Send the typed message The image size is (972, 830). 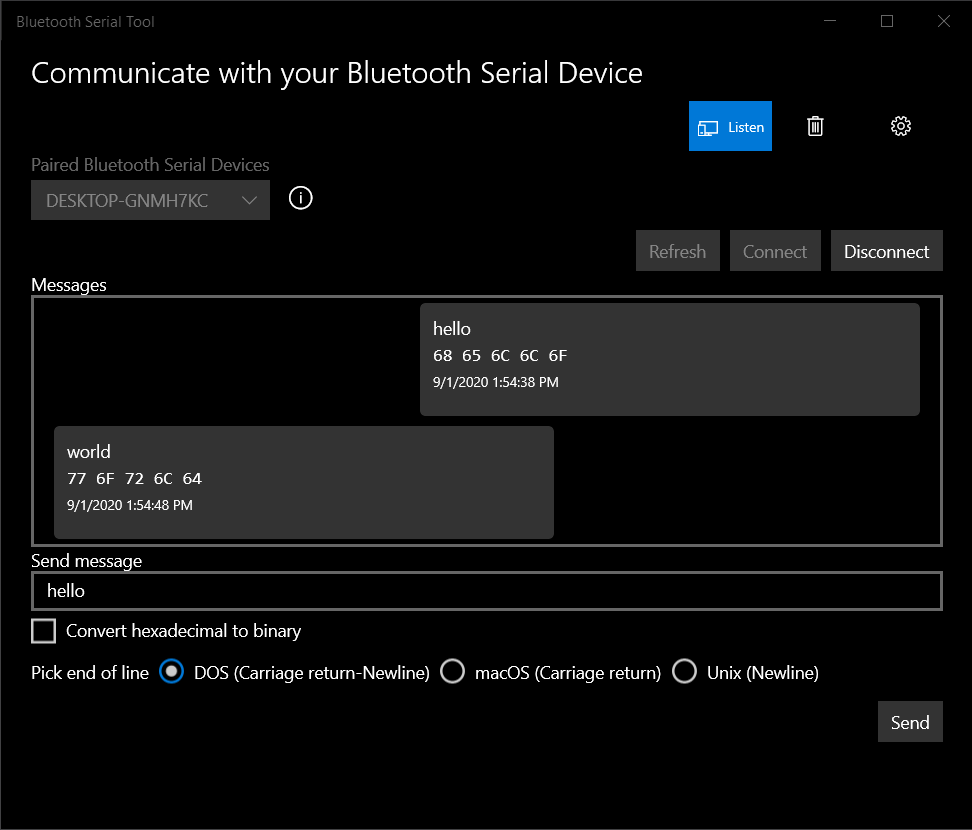pyautogui.click(x=909, y=721)
